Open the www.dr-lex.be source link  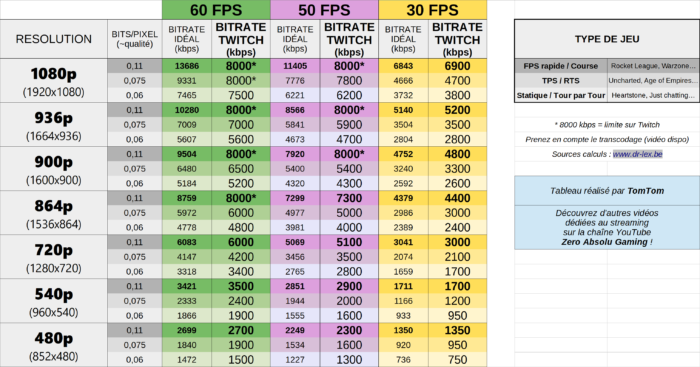click(x=638, y=154)
